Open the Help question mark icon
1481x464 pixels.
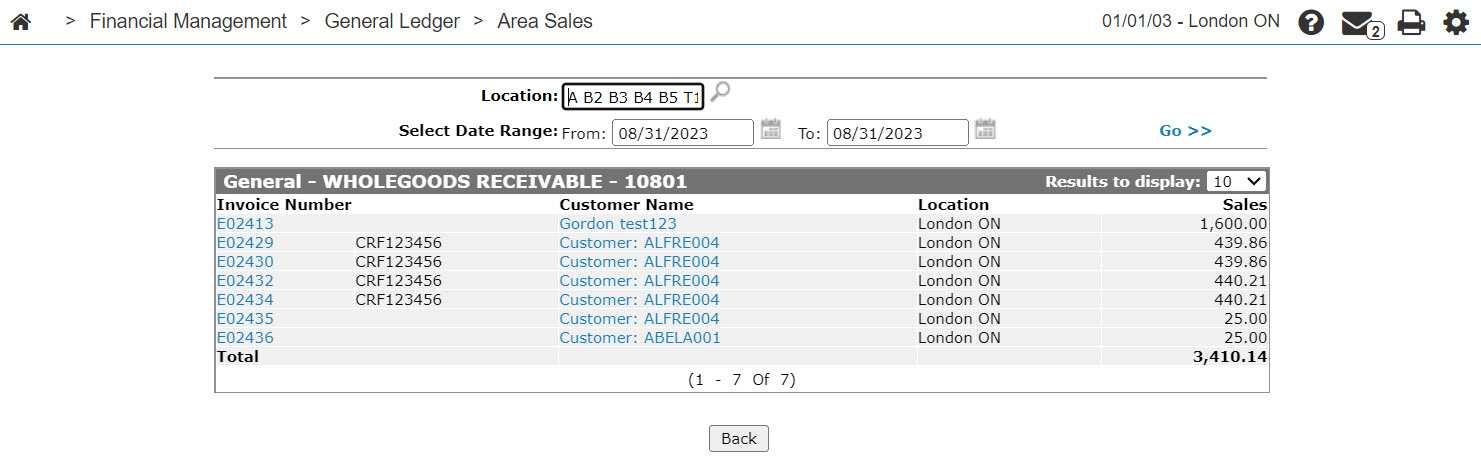(x=1311, y=22)
